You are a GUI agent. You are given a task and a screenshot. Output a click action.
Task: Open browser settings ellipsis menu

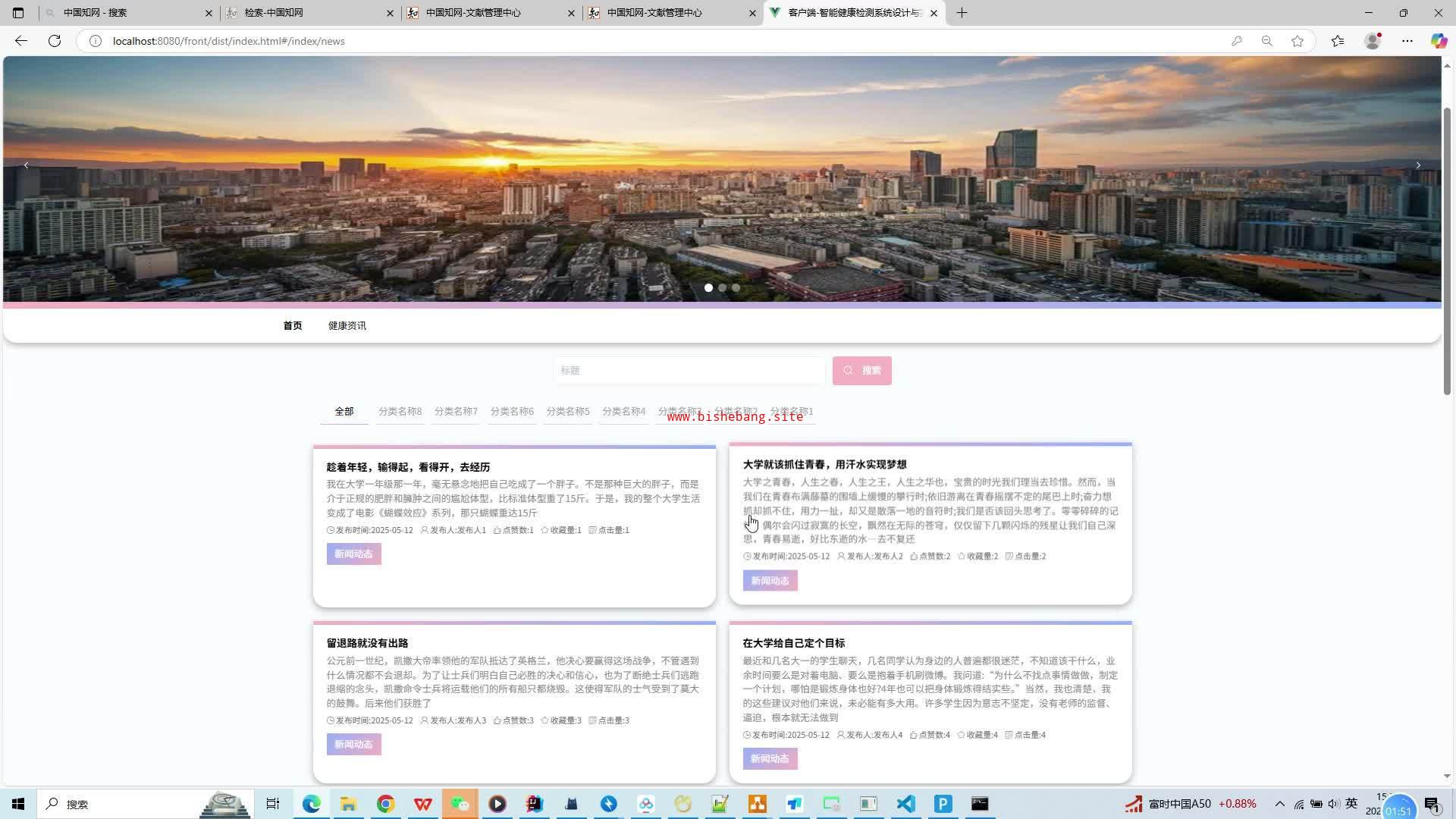click(1407, 41)
